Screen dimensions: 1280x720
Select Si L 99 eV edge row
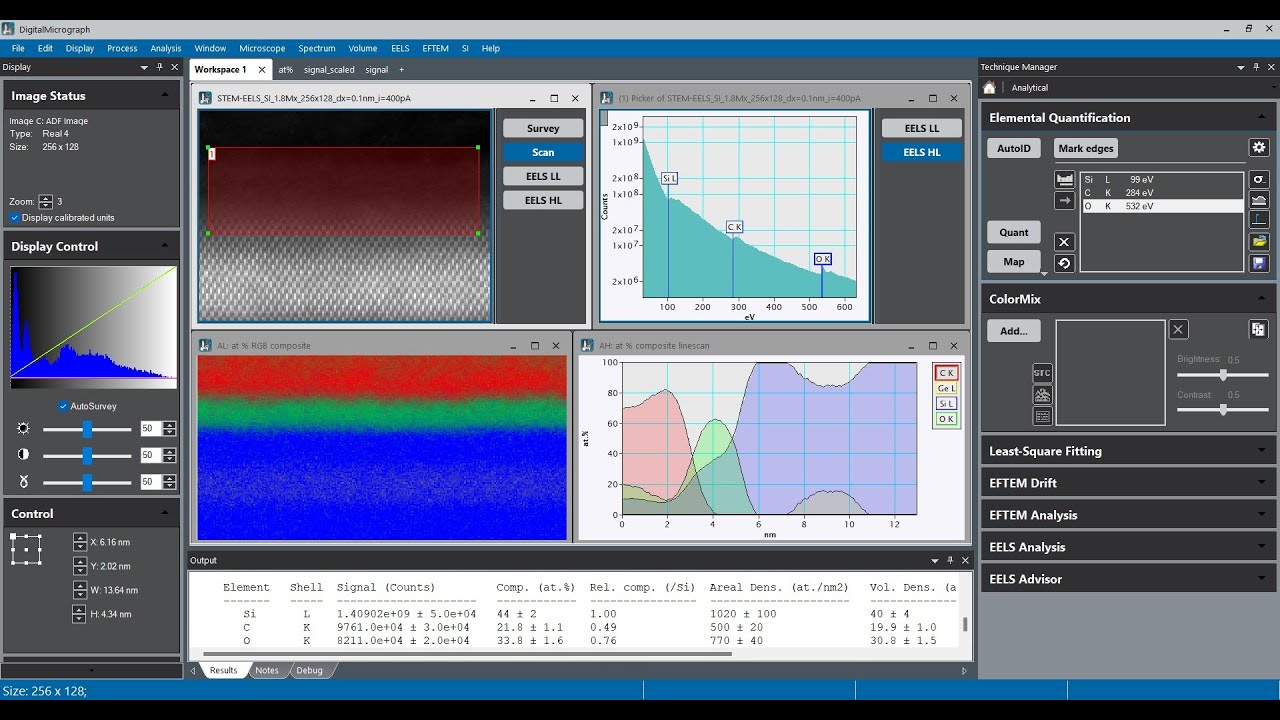1162,180
